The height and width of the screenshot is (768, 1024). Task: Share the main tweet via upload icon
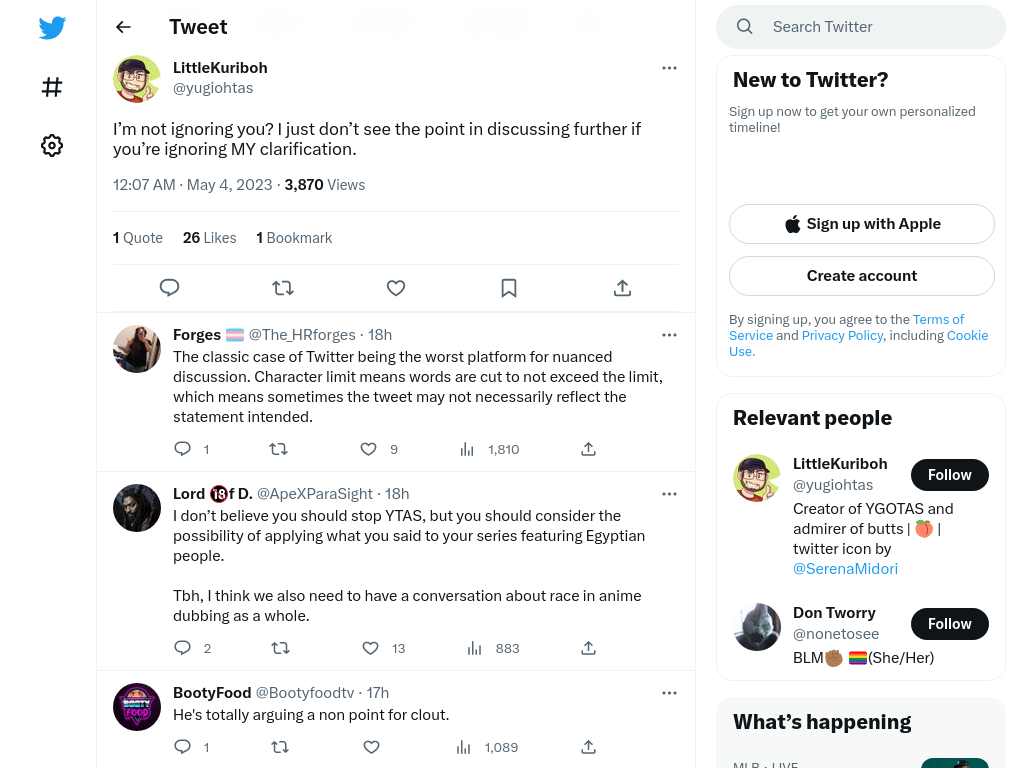tap(622, 287)
